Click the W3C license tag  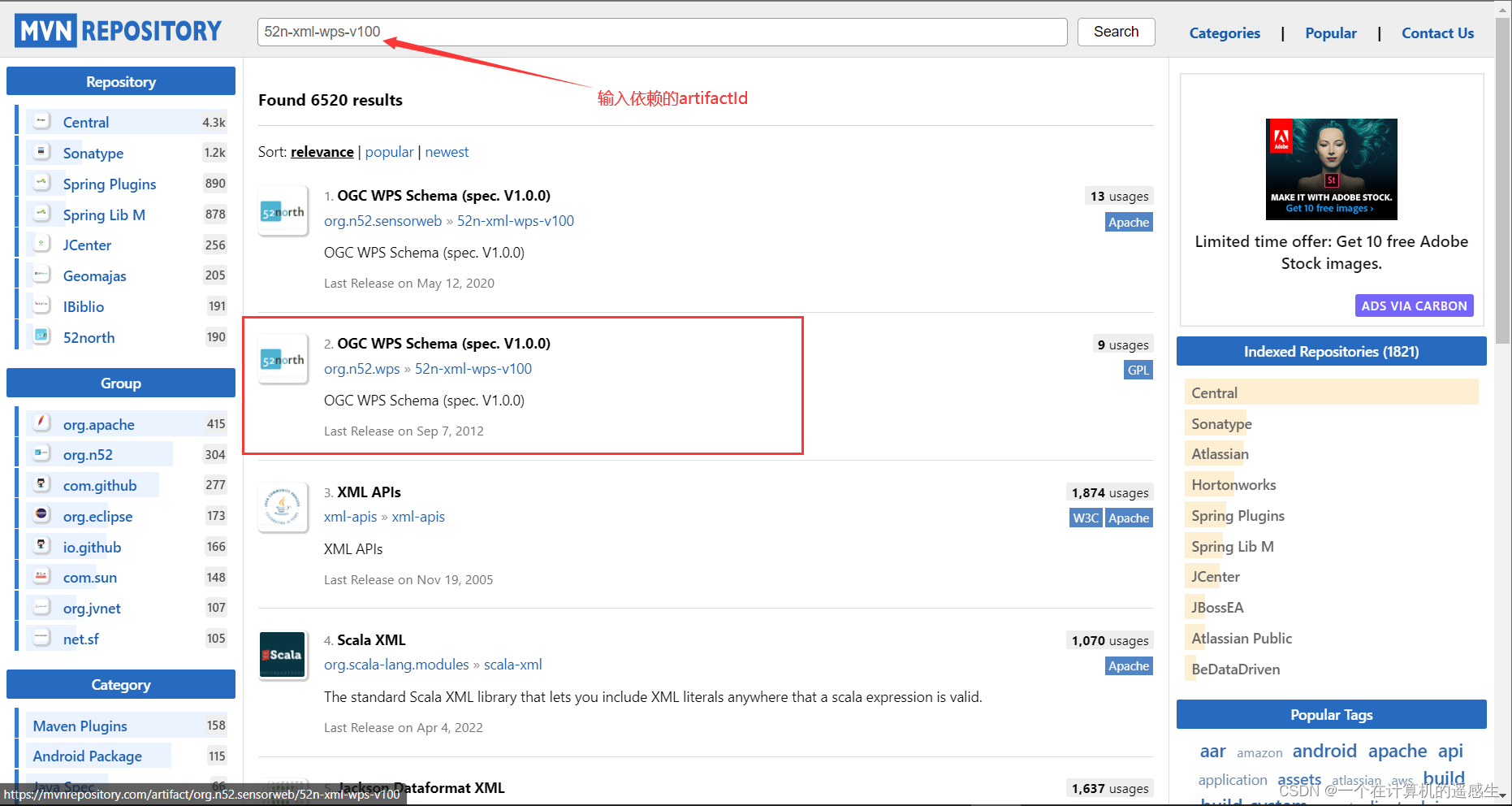tap(1086, 518)
